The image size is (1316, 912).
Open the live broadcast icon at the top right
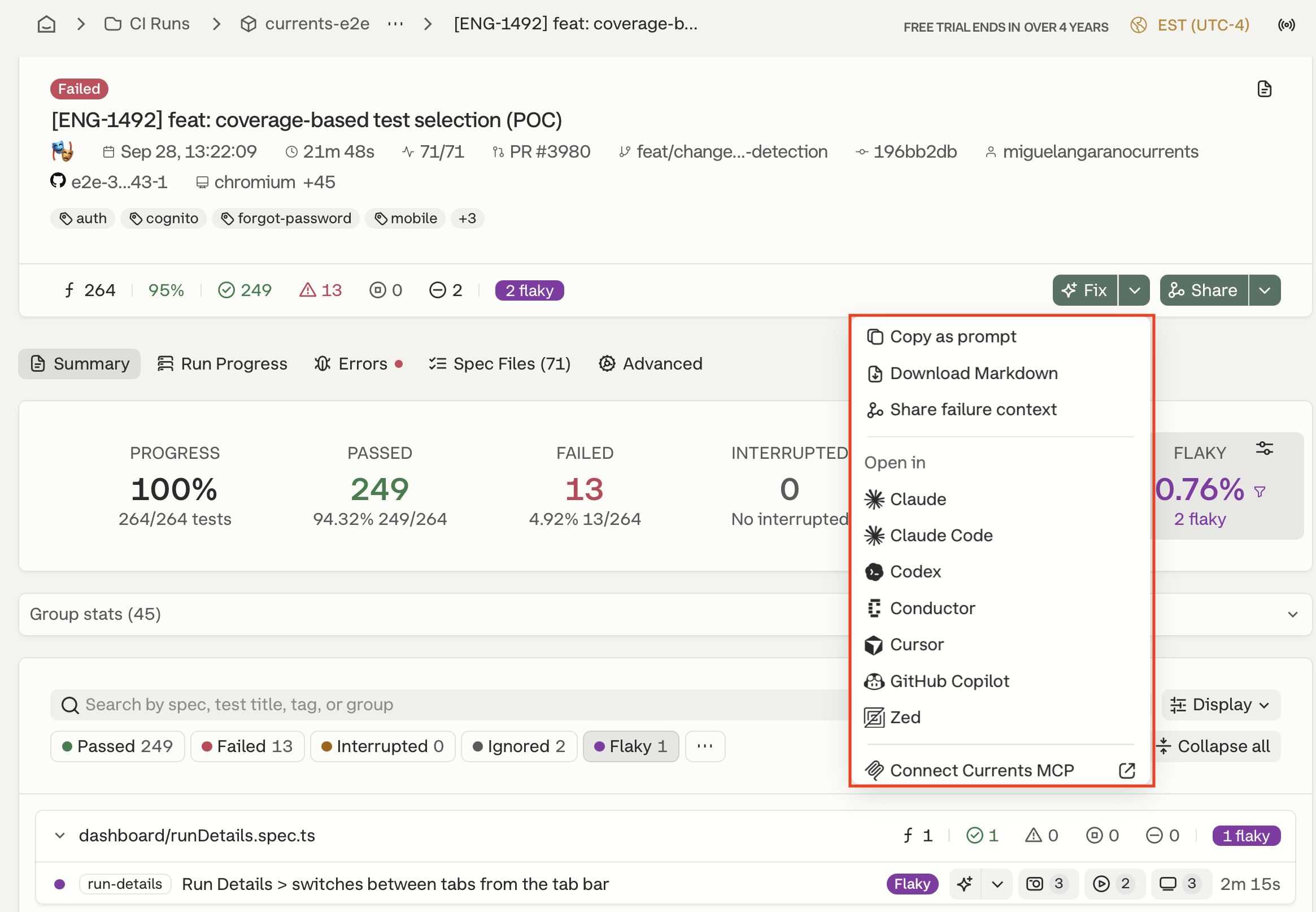pyautogui.click(x=1286, y=24)
